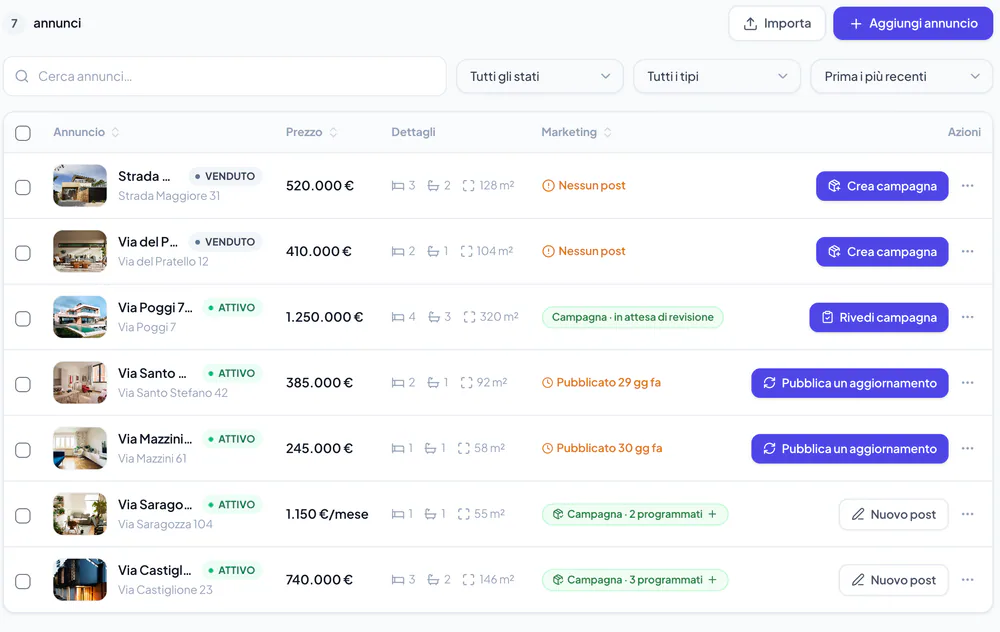Open the Via Castiglione 23 property thumbnail
The height and width of the screenshot is (632, 1000).
tap(80, 580)
